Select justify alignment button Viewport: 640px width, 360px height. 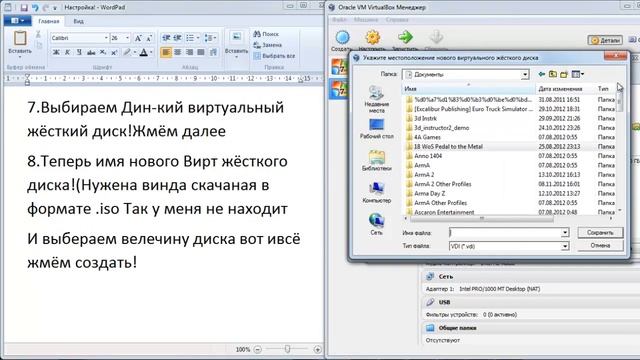(x=200, y=52)
